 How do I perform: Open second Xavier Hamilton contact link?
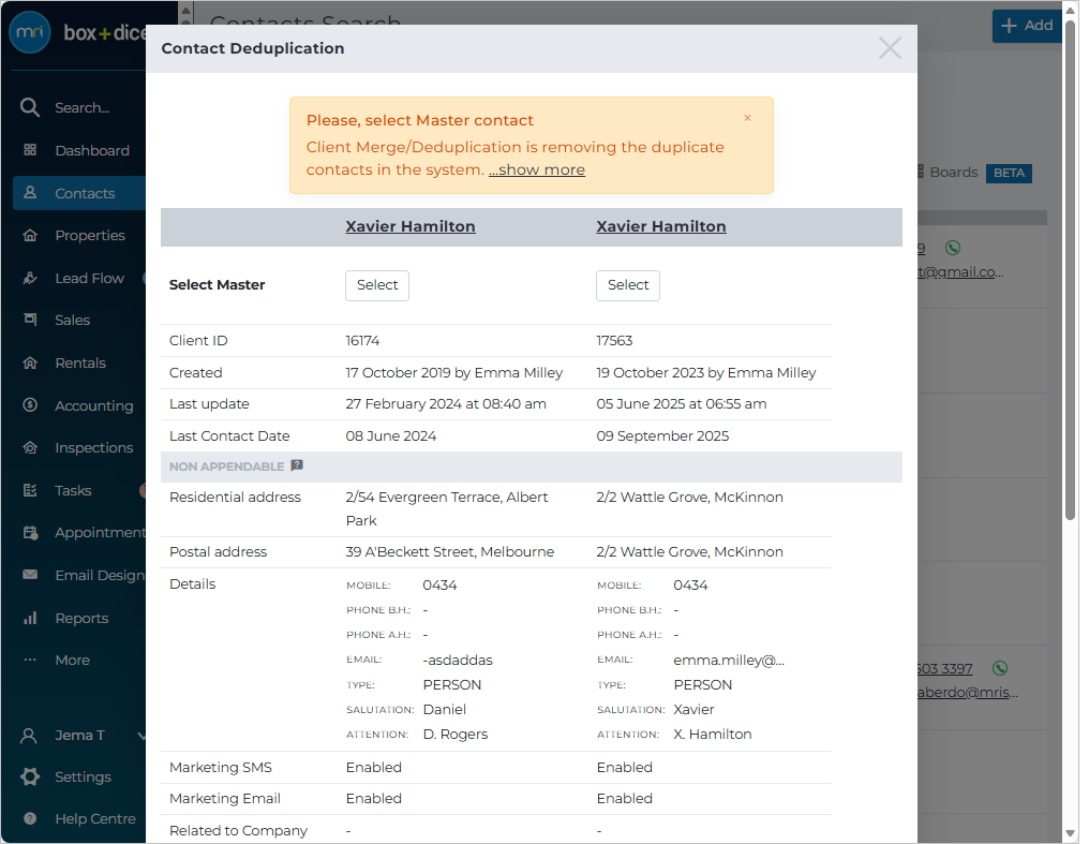(x=661, y=227)
